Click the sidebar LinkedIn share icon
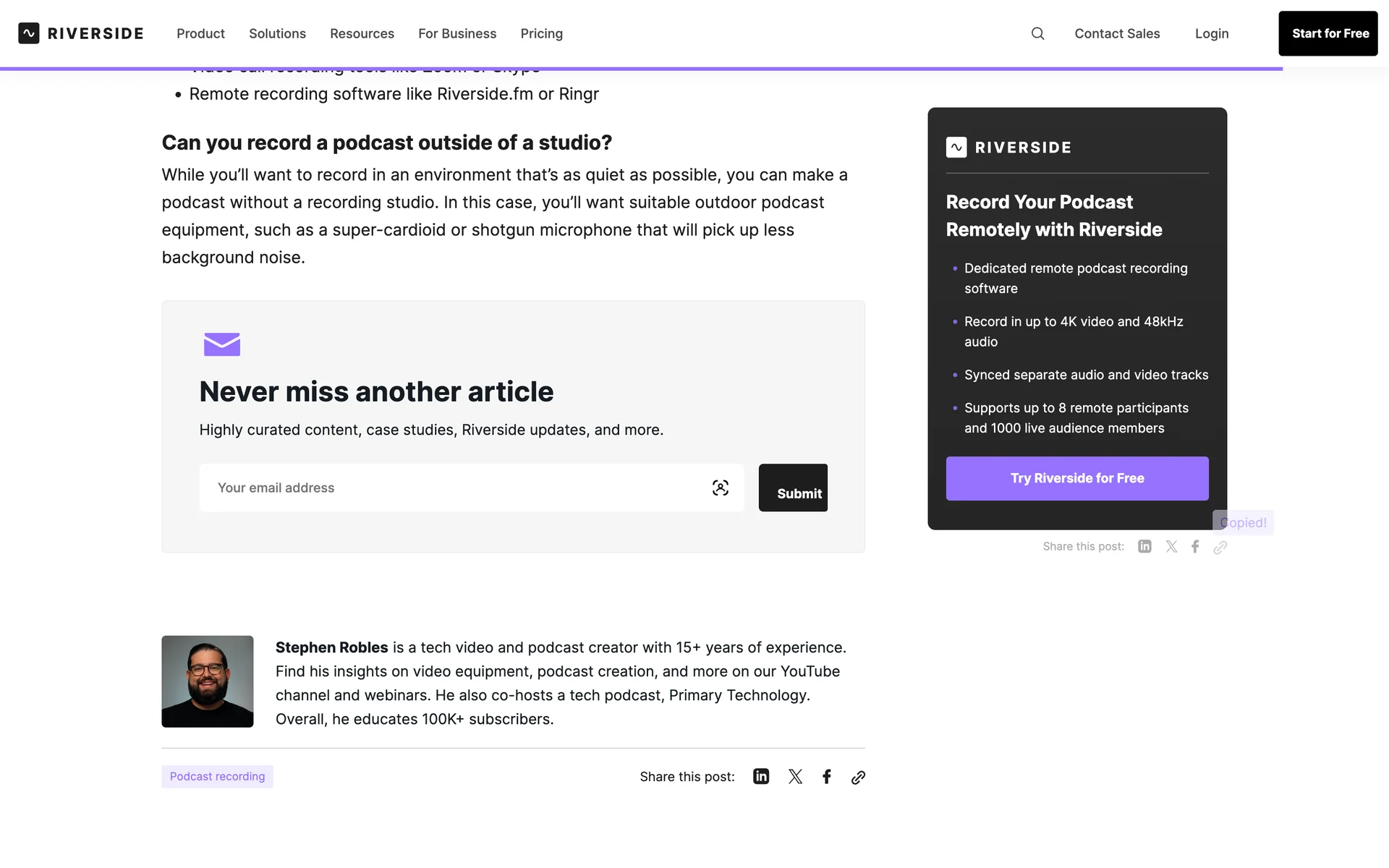This screenshot has height=868, width=1389. pyautogui.click(x=1144, y=546)
